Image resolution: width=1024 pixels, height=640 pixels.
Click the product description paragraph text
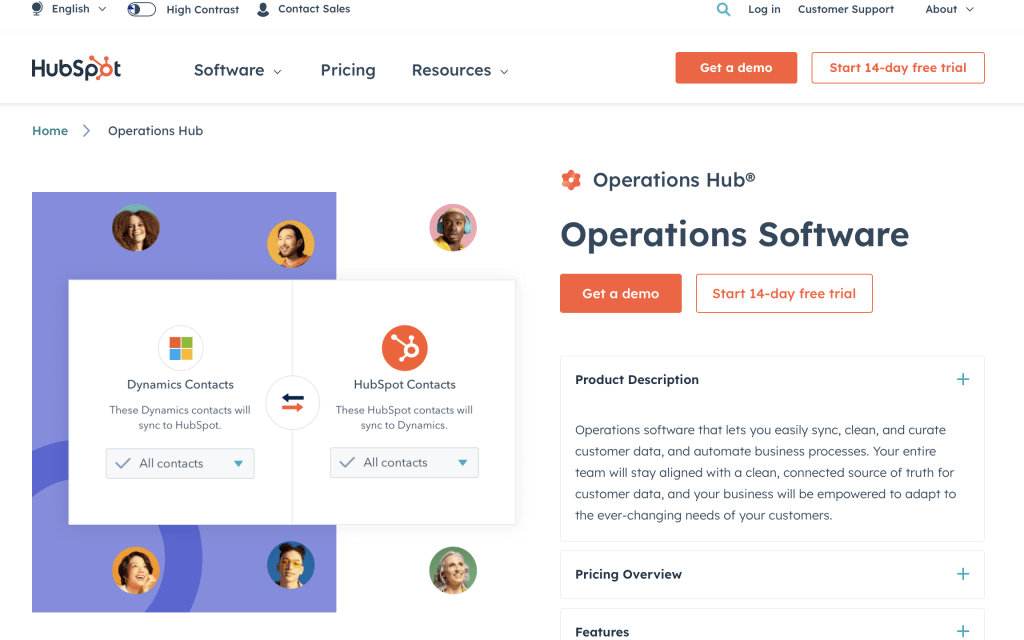[765, 473]
